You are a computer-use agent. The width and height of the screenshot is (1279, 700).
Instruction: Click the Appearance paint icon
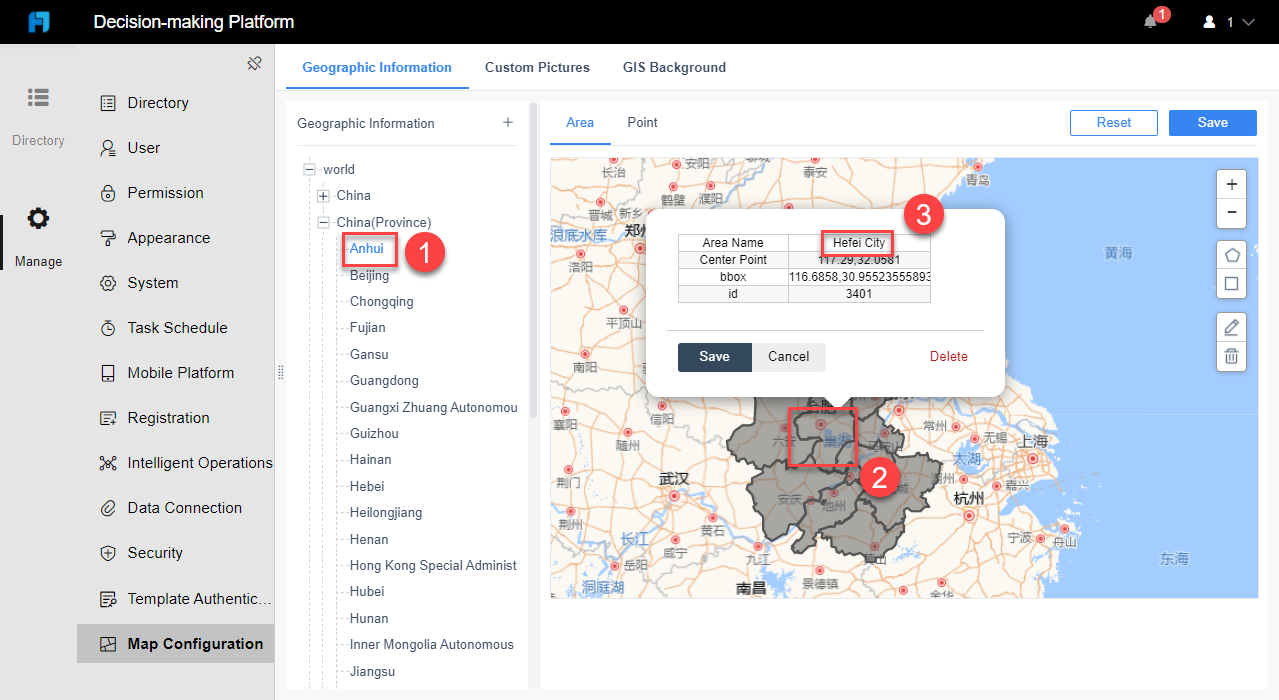tap(108, 238)
